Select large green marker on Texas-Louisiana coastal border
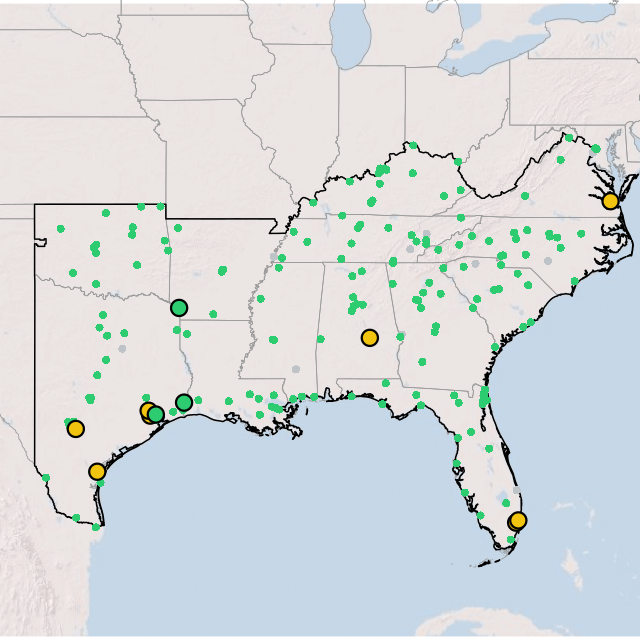The width and height of the screenshot is (640, 640). (x=184, y=403)
